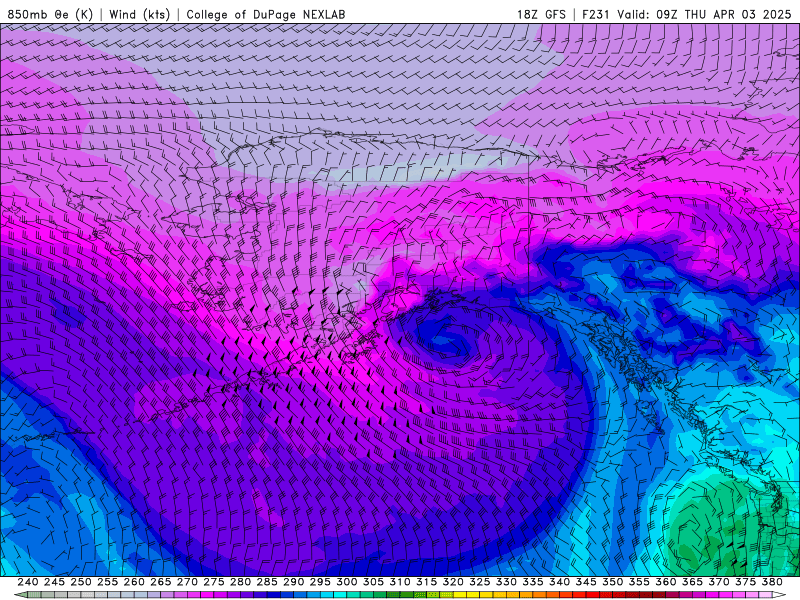800x600 pixels.
Task: Click 'Valid: 09Z THU APR 03 2025' text
Action: 704,14
